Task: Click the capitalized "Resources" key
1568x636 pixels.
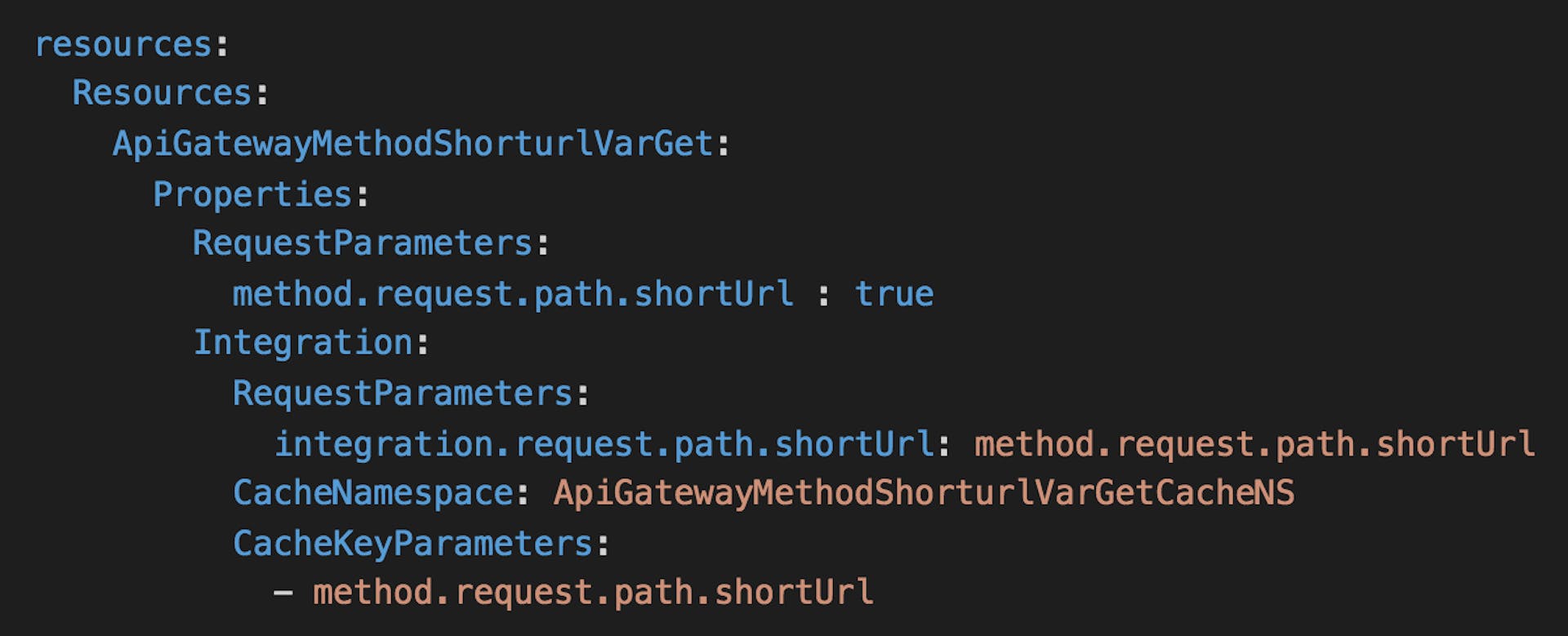Action: click(162, 93)
